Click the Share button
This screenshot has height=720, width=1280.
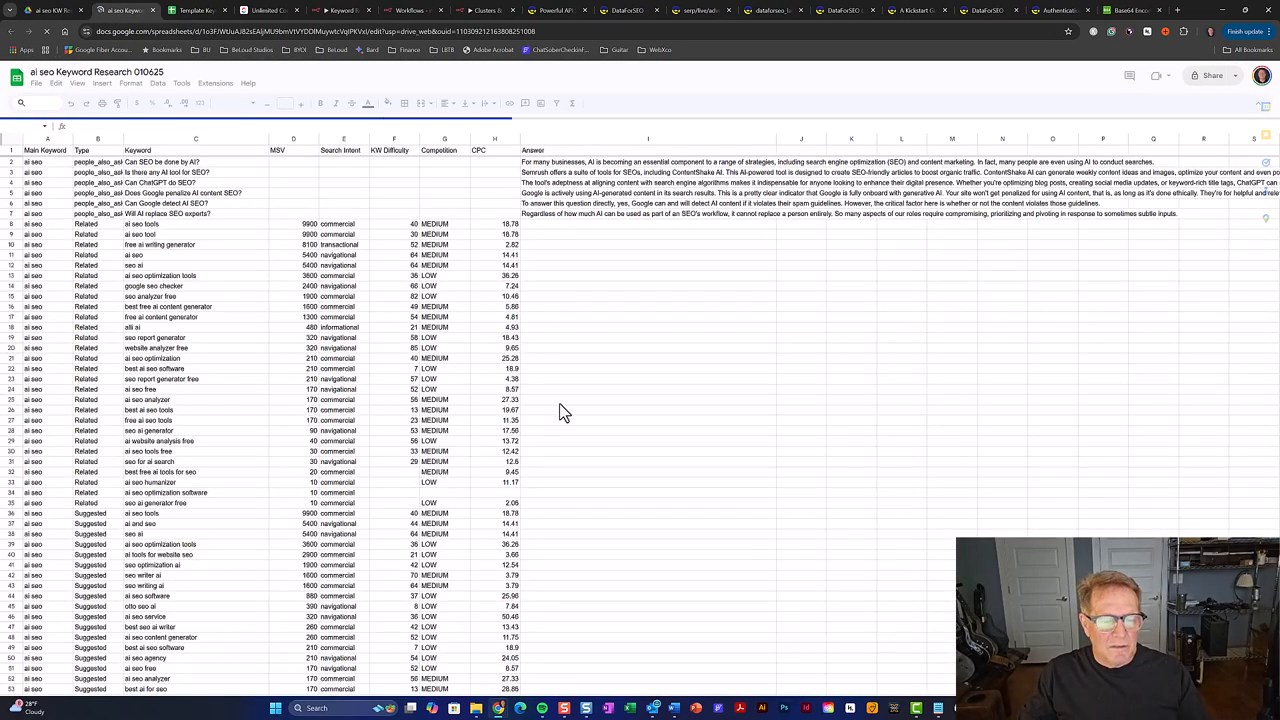pos(1212,75)
